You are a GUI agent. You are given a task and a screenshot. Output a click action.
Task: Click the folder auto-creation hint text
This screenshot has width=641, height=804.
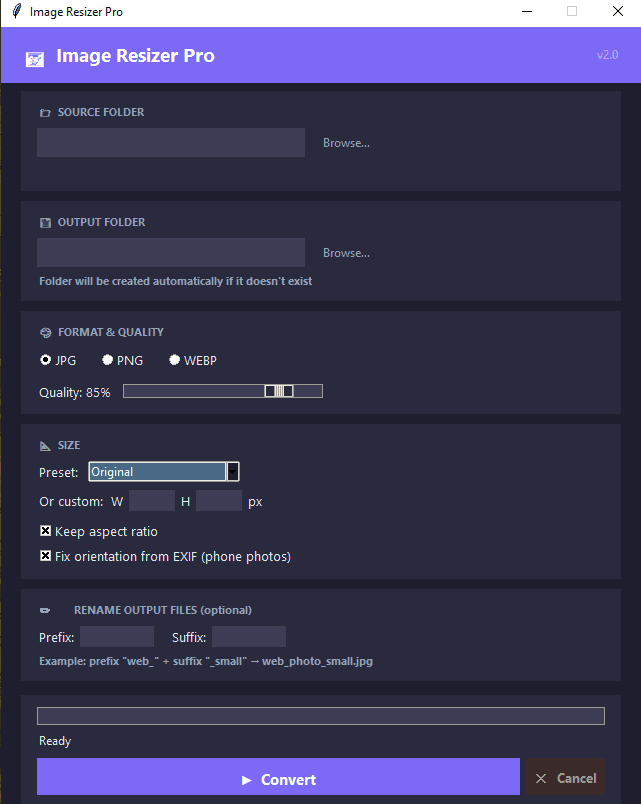176,281
